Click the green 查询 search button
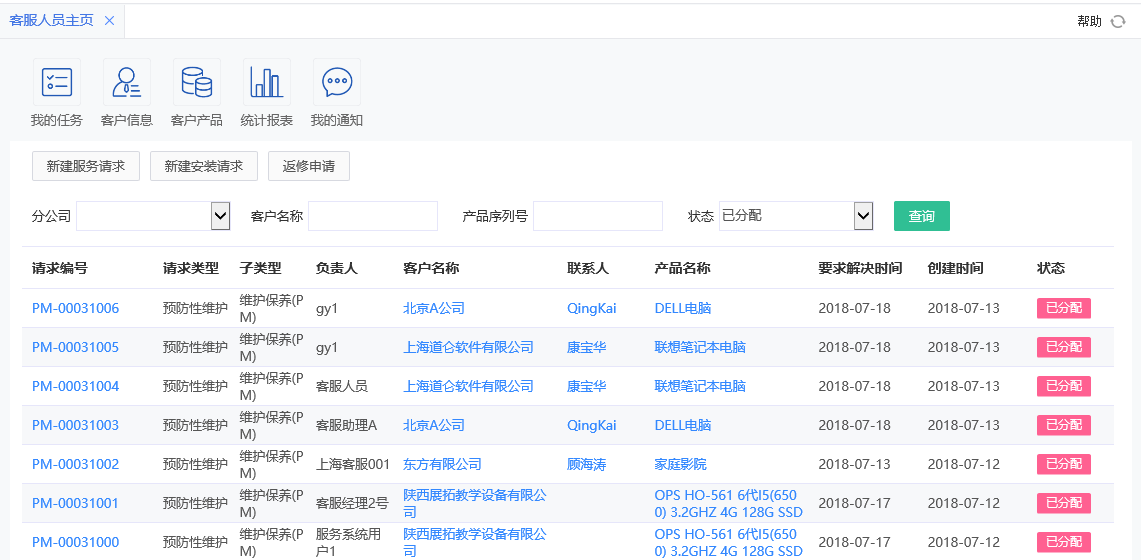This screenshot has height=560, width=1141. (x=921, y=216)
